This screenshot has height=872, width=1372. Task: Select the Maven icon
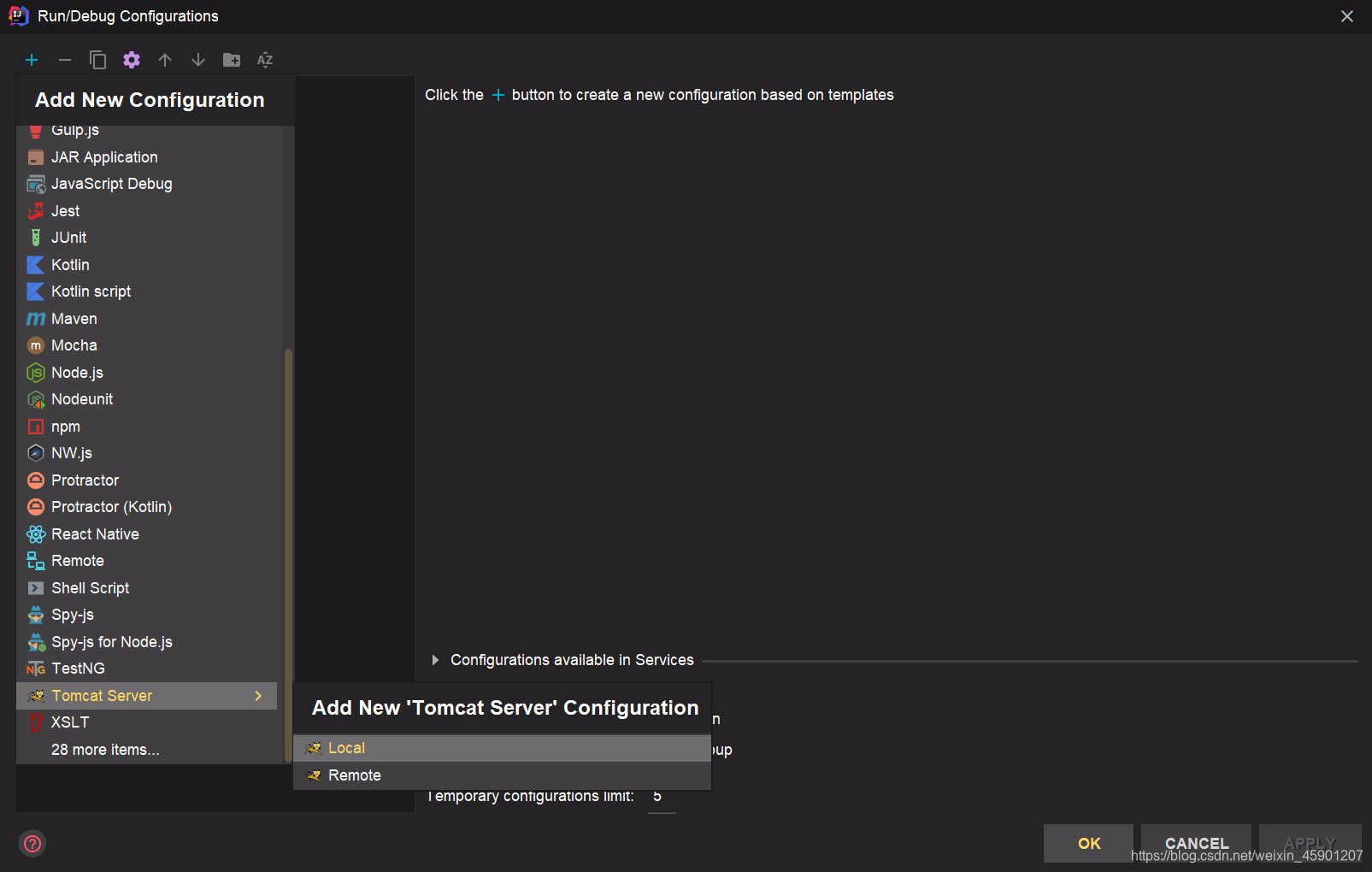(36, 319)
